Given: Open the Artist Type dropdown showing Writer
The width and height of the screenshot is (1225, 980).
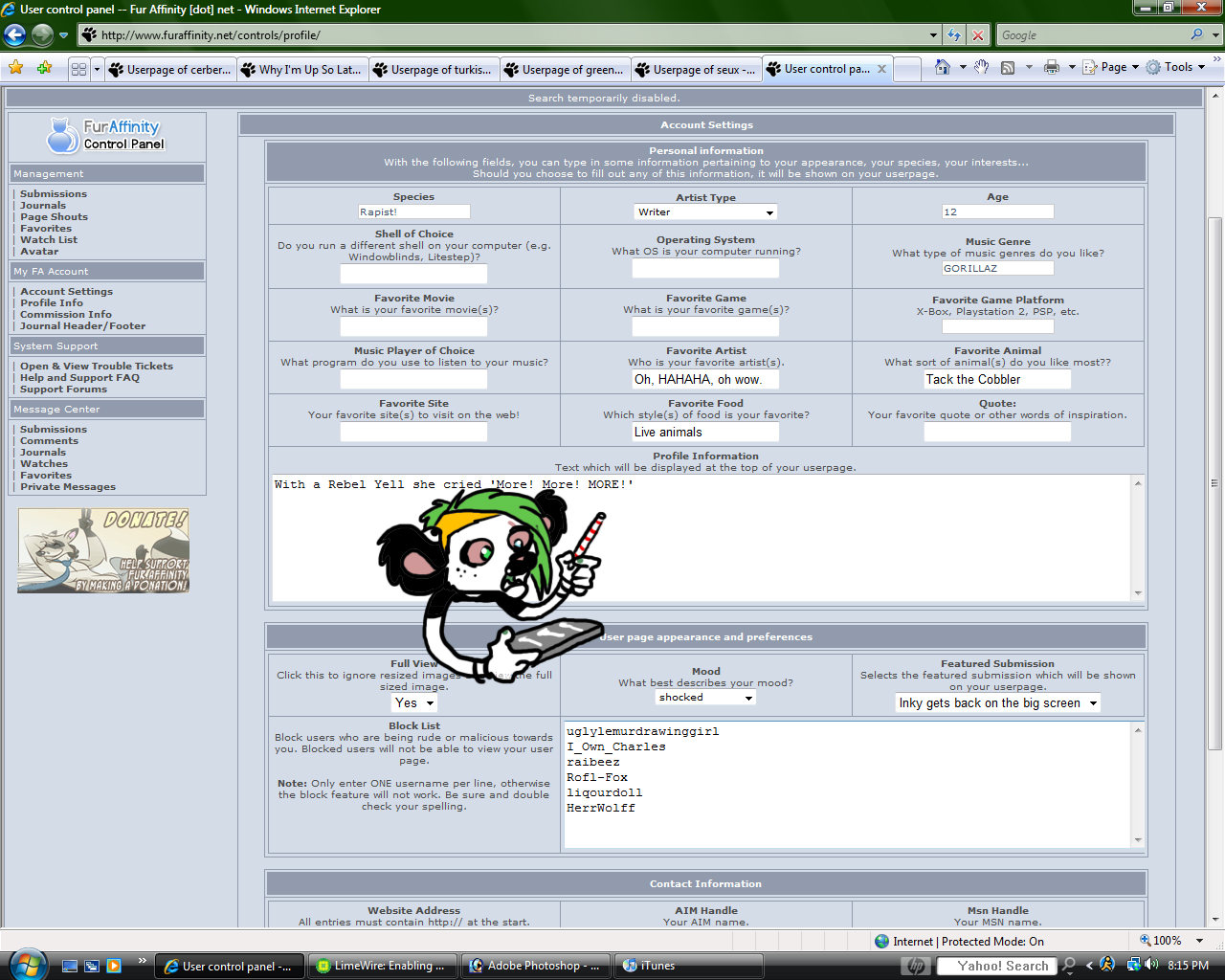Looking at the screenshot, I should tap(705, 212).
